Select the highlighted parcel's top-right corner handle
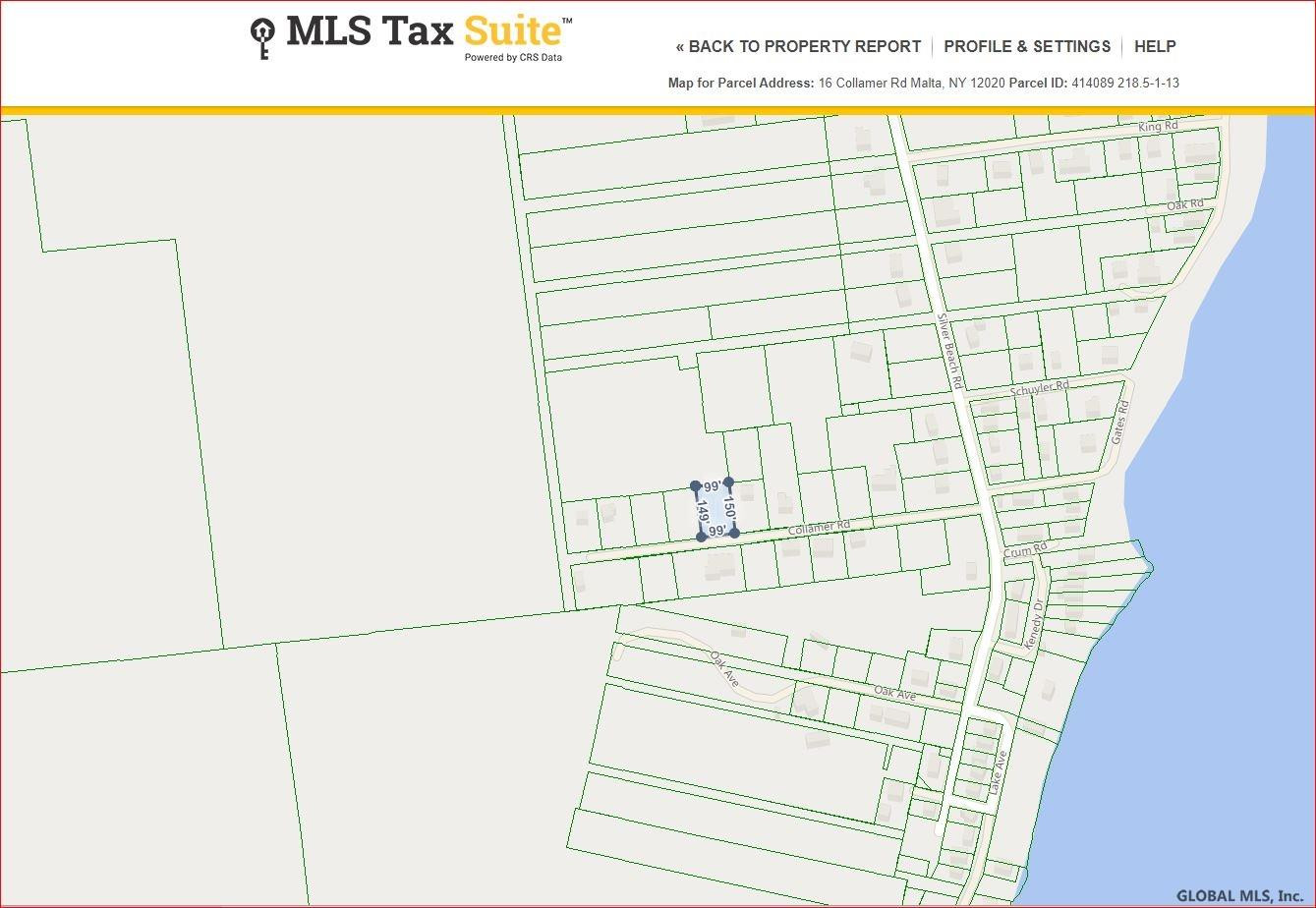Image resolution: width=1316 pixels, height=908 pixels. coord(728,482)
